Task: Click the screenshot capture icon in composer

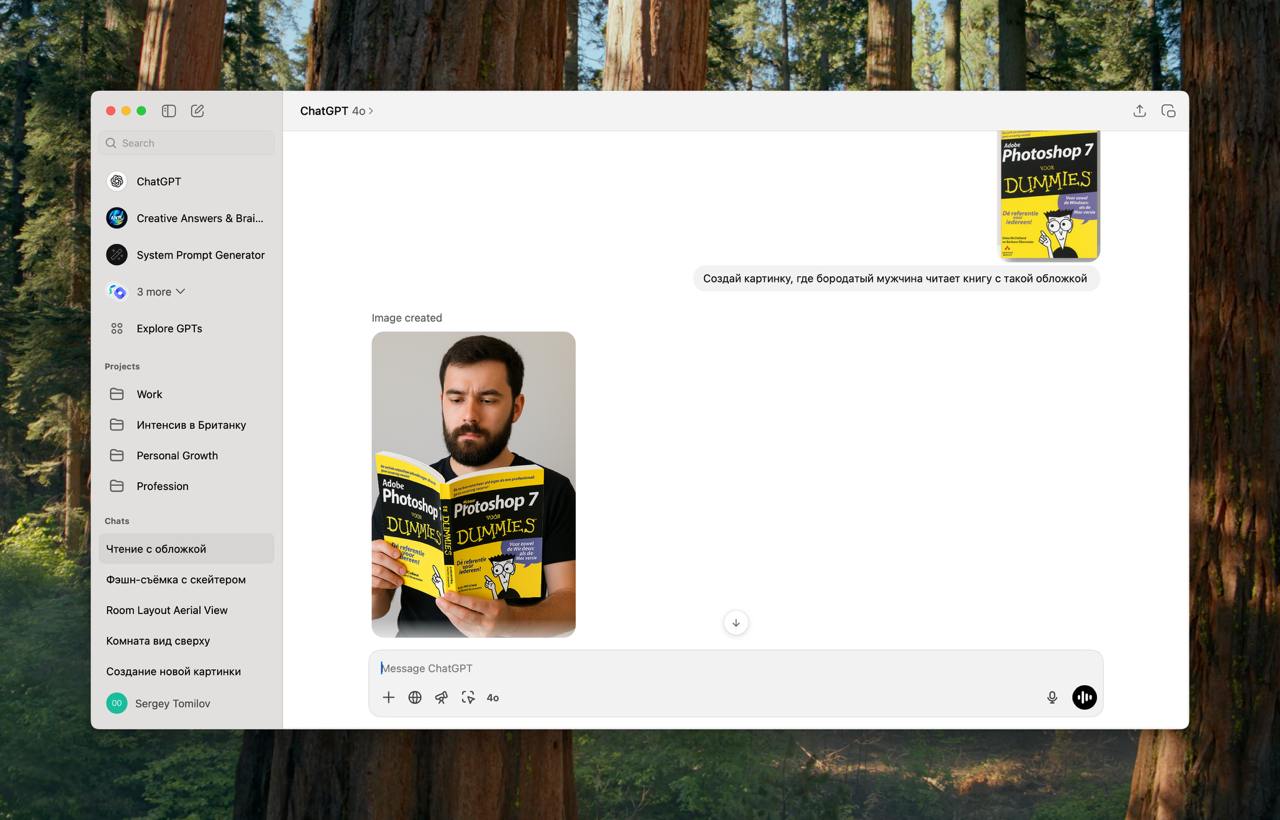Action: 468,698
